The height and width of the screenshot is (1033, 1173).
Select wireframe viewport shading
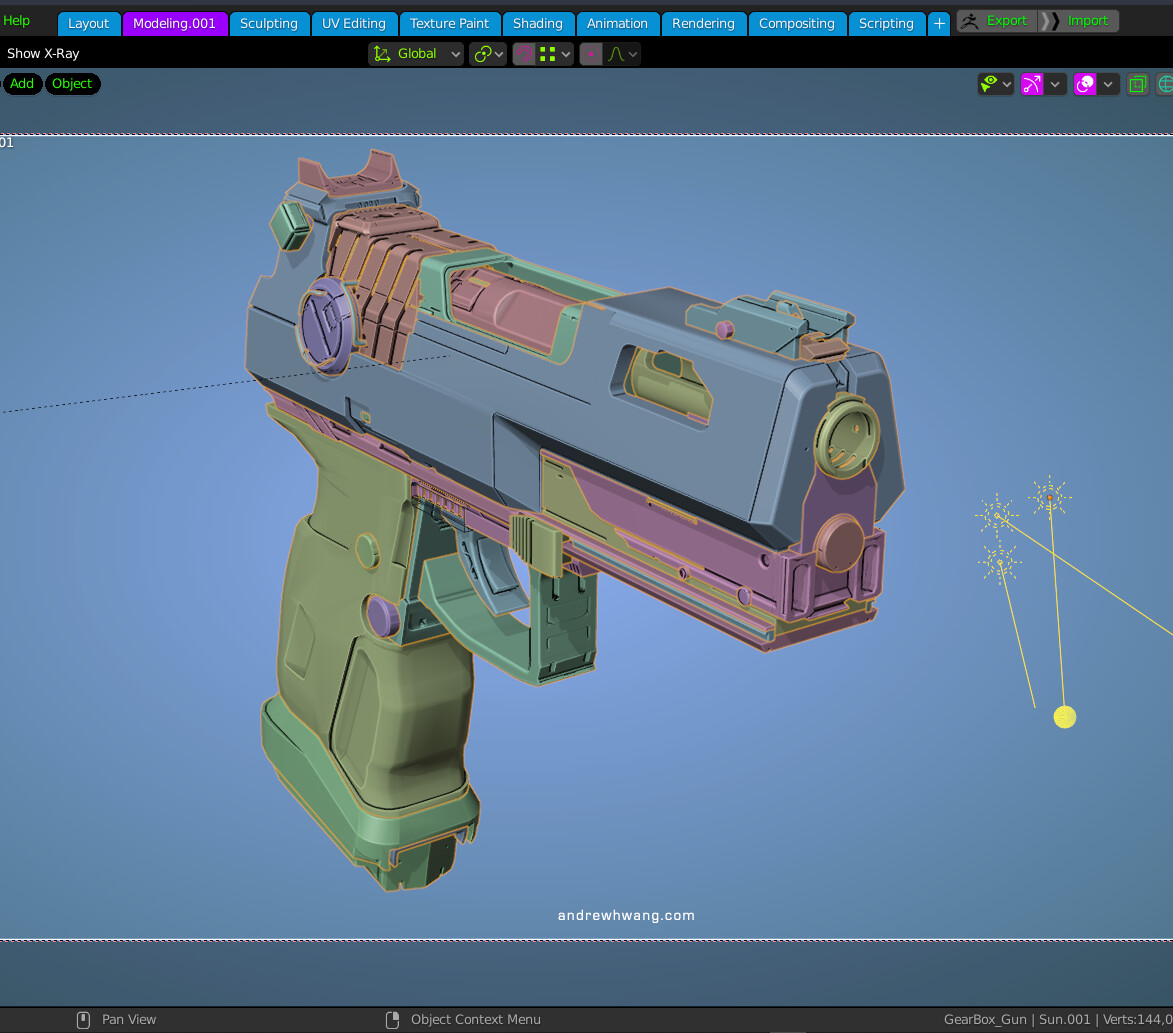(1164, 84)
